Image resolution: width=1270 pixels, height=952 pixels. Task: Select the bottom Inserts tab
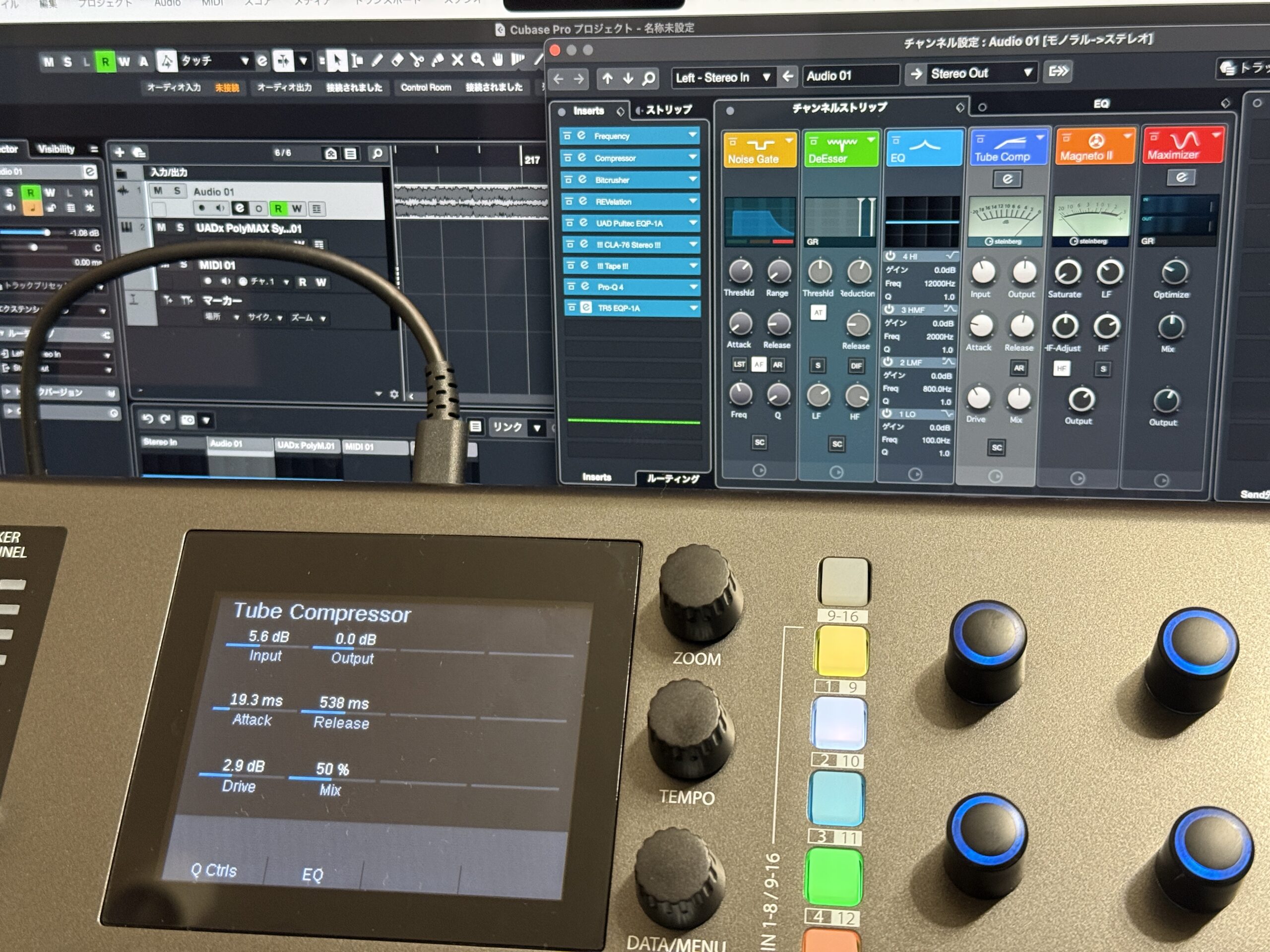(x=596, y=477)
